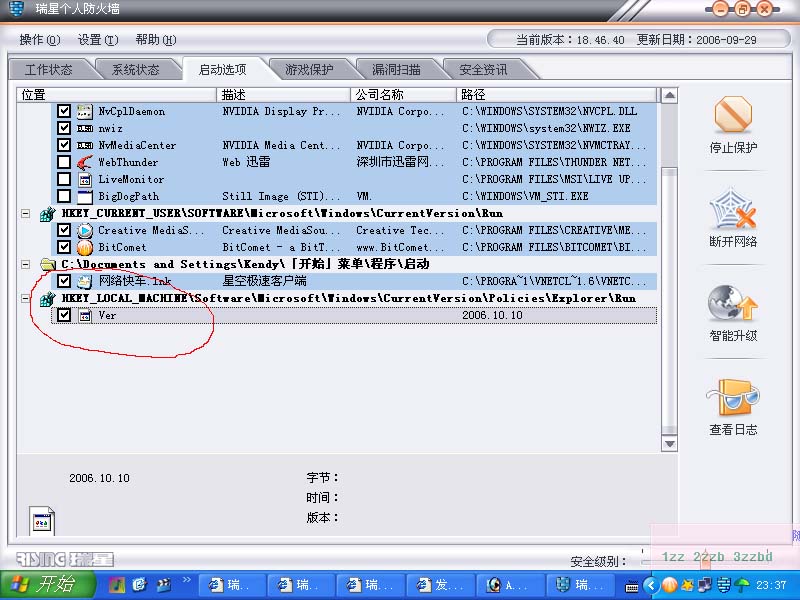Click the Internet Explorer quick launch icon
Screen dimensions: 800x600
(x=140, y=585)
